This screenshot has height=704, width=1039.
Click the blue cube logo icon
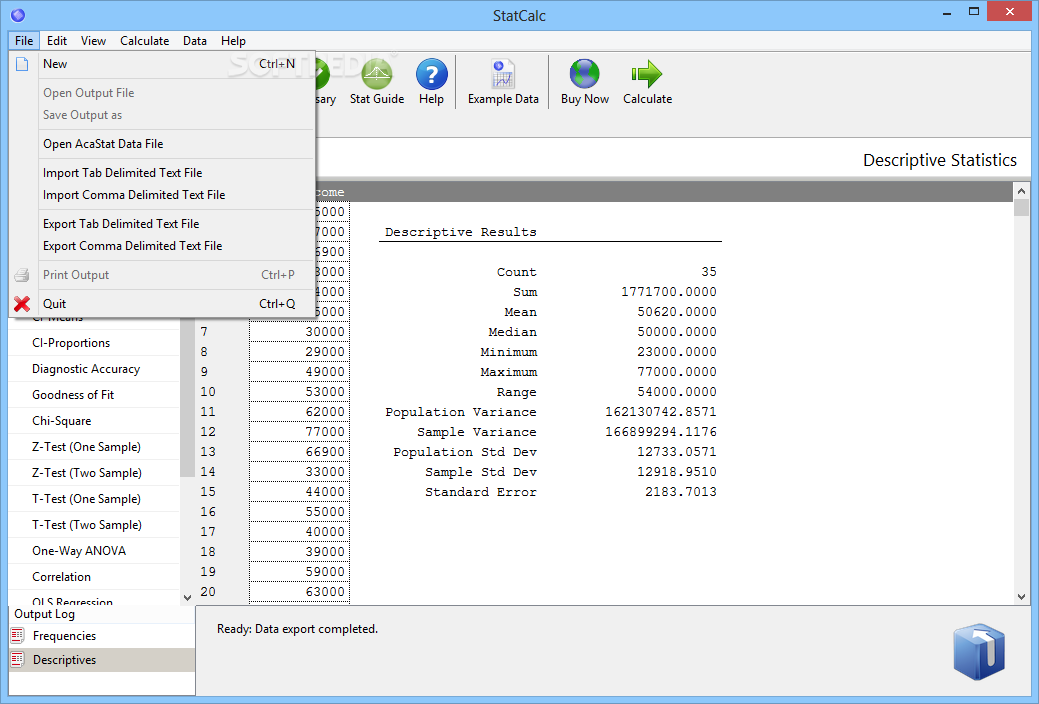[x=979, y=652]
